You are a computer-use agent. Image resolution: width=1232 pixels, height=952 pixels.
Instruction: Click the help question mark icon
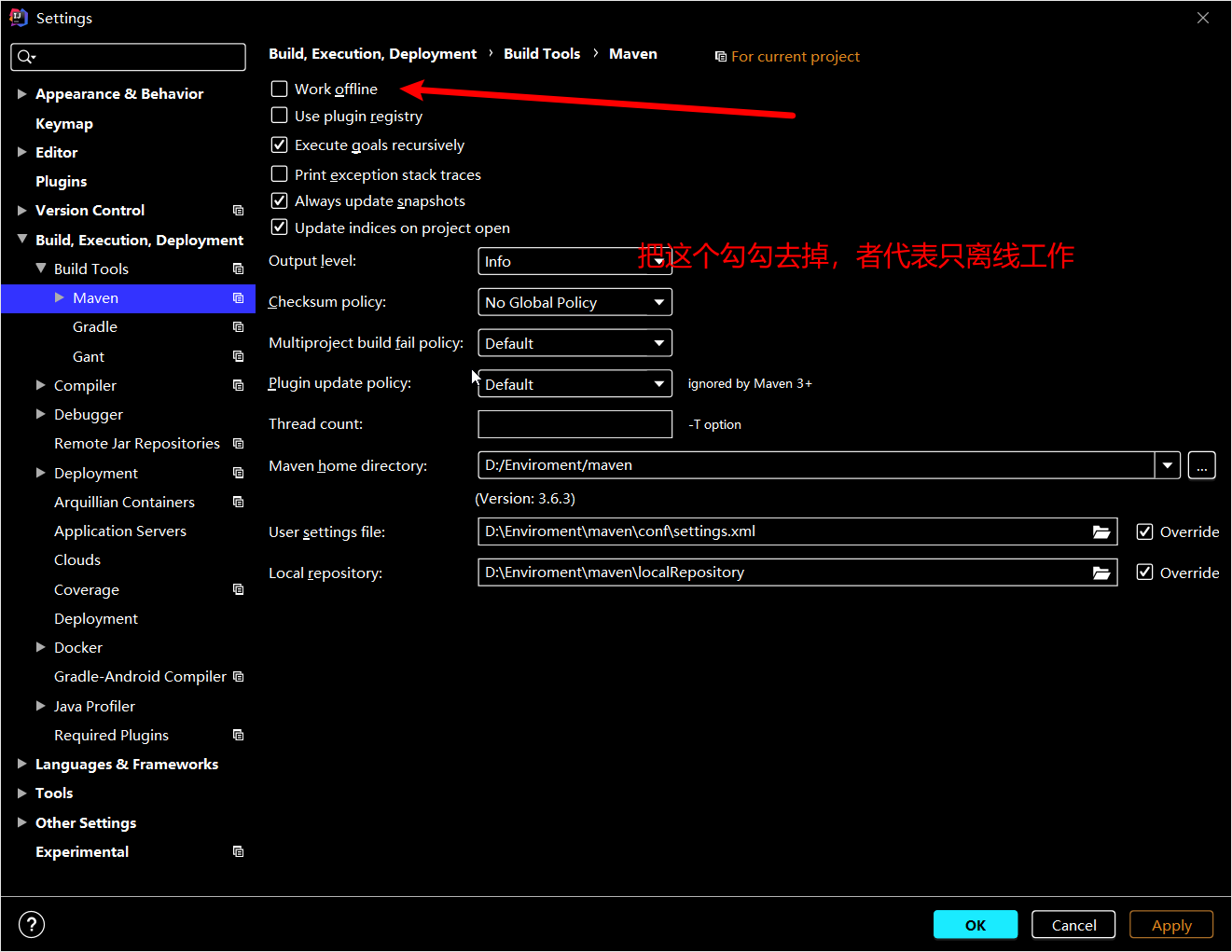32,924
